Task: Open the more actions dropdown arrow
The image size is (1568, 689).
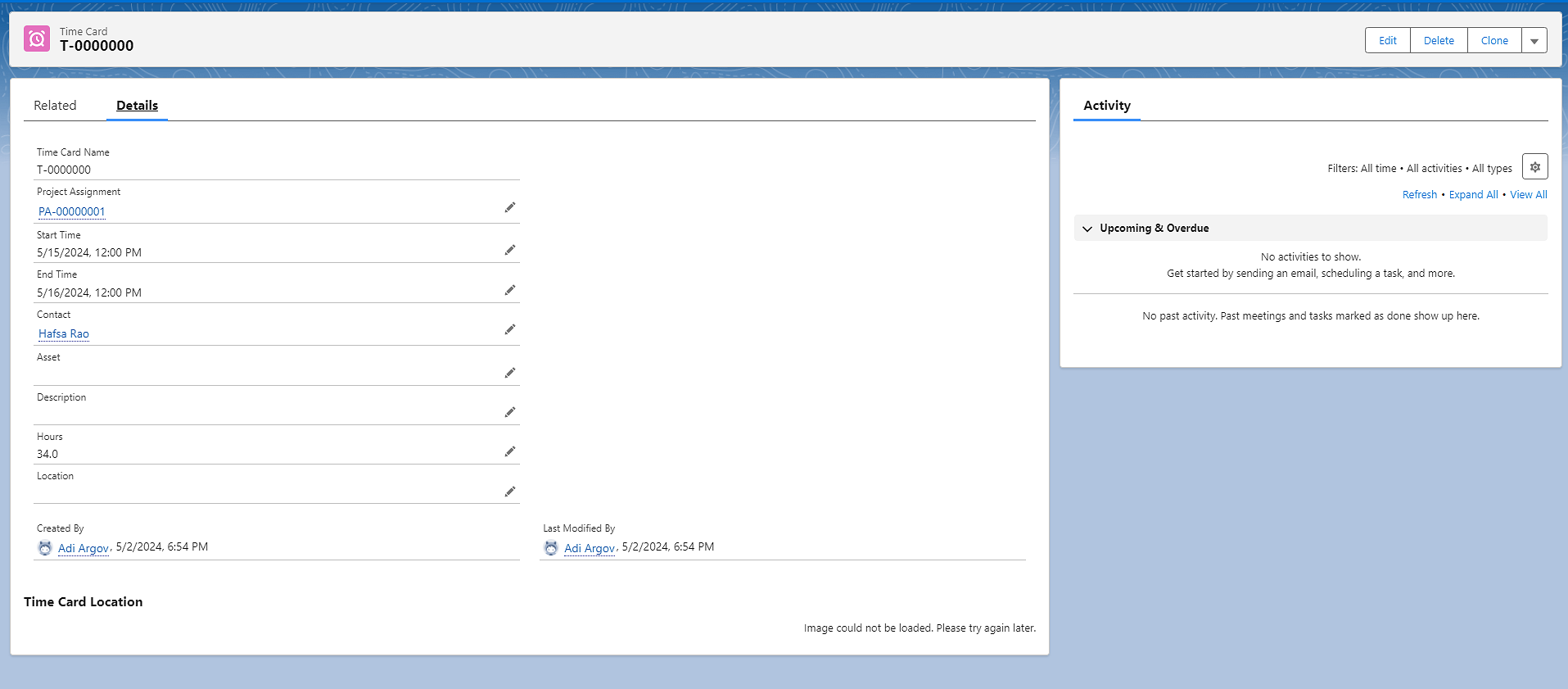Action: click(1534, 41)
